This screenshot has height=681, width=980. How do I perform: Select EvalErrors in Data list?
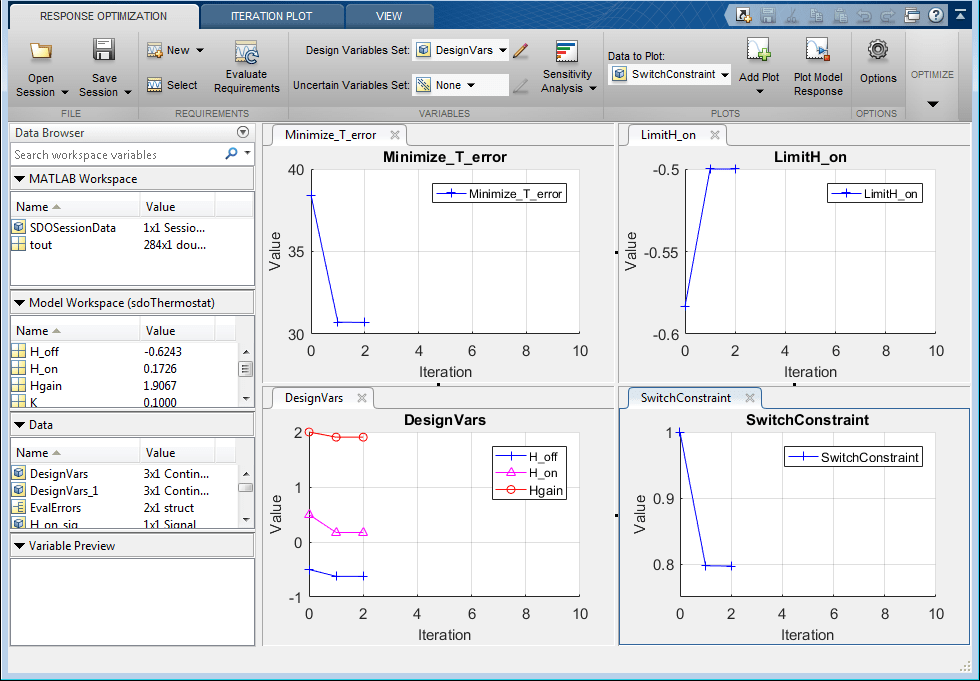124,507
